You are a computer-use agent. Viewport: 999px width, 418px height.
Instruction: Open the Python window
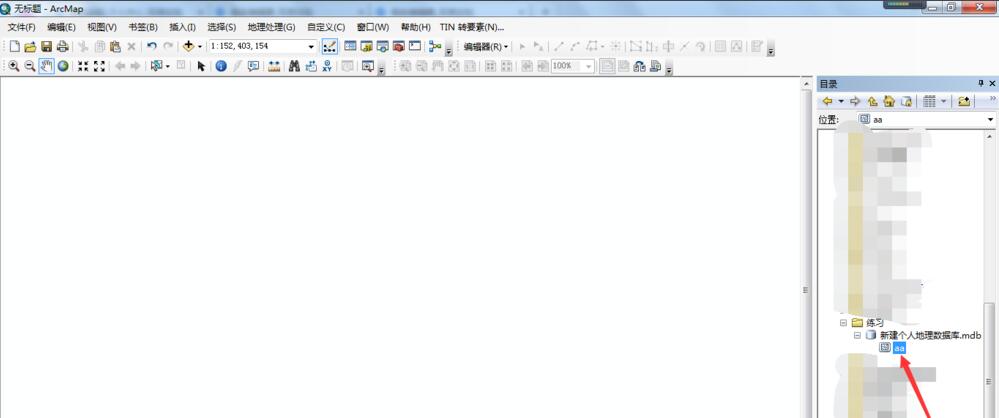pos(415,47)
